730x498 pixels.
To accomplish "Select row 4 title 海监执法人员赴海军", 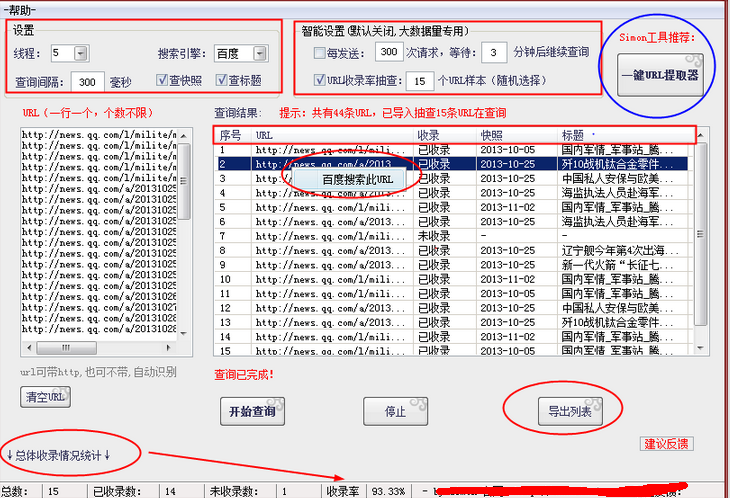I will tap(617, 193).
